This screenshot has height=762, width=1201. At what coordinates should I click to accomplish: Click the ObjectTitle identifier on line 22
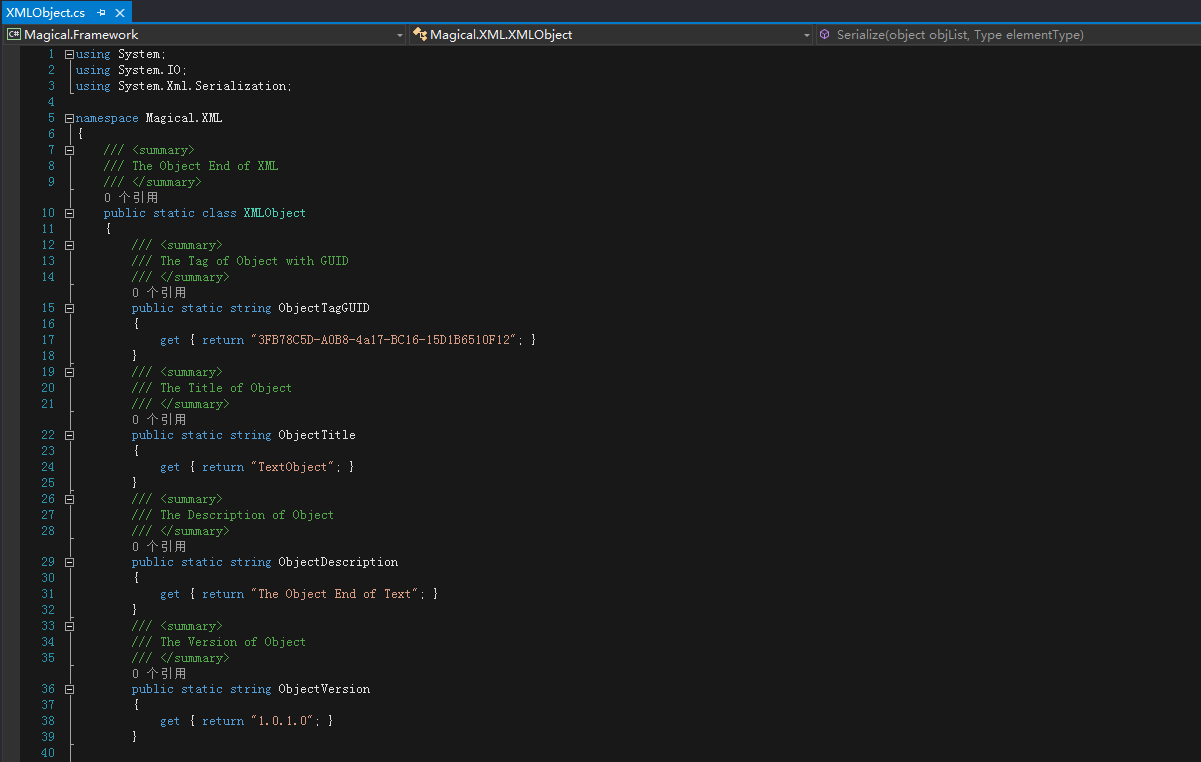coord(317,435)
